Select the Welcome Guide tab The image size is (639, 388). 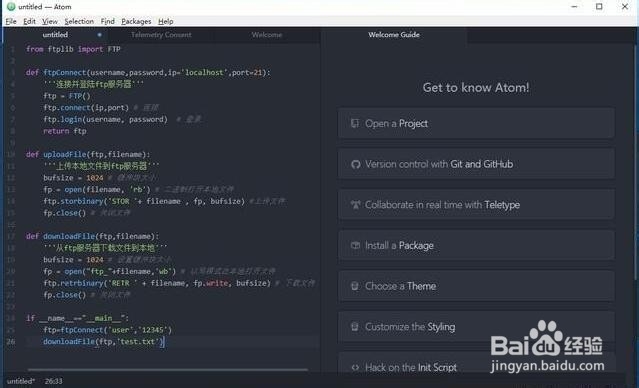click(x=394, y=35)
